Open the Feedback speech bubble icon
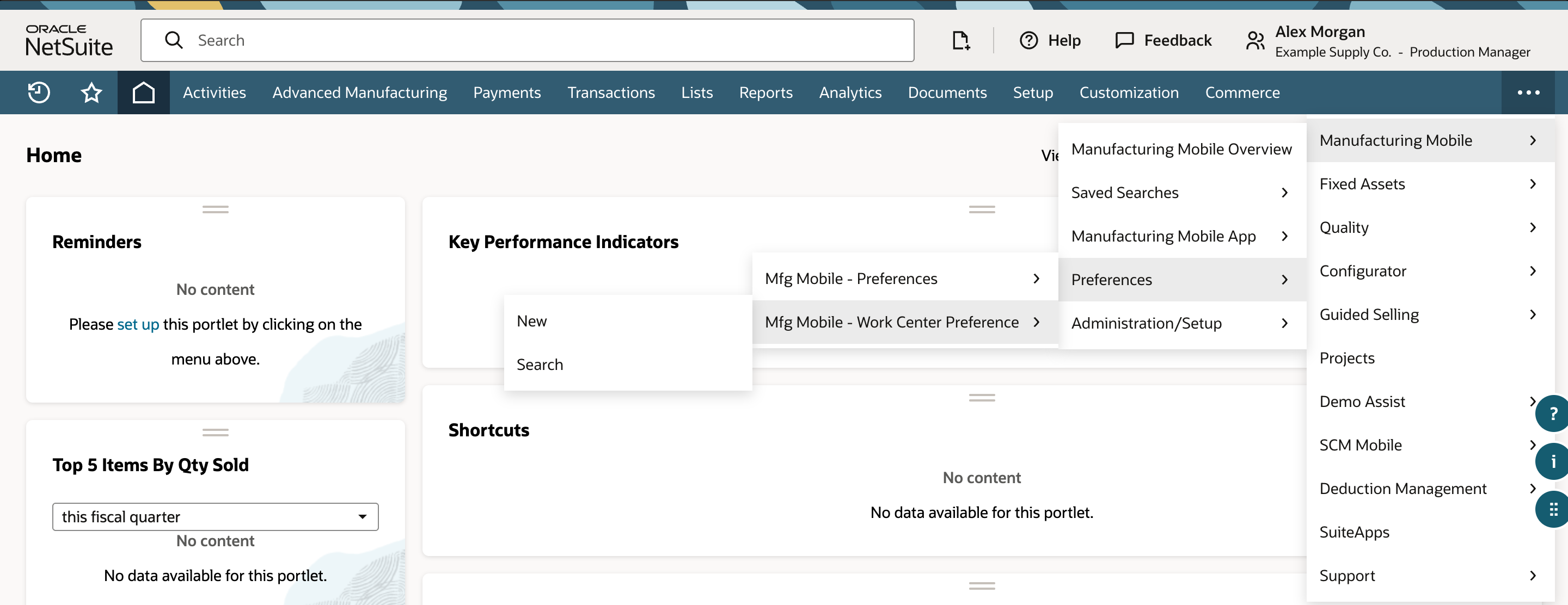 pyautogui.click(x=1124, y=40)
